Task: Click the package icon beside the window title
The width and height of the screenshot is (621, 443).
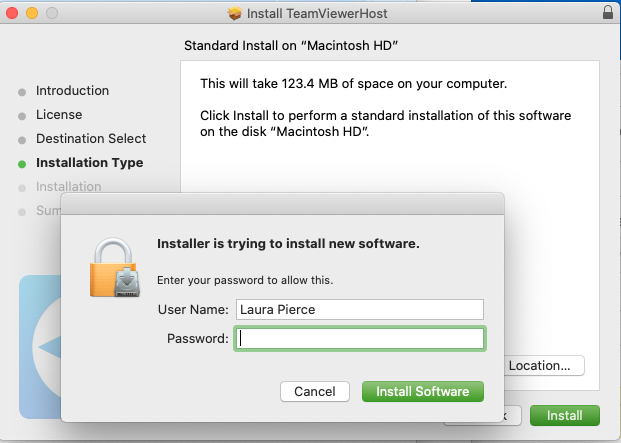Action: [x=234, y=13]
